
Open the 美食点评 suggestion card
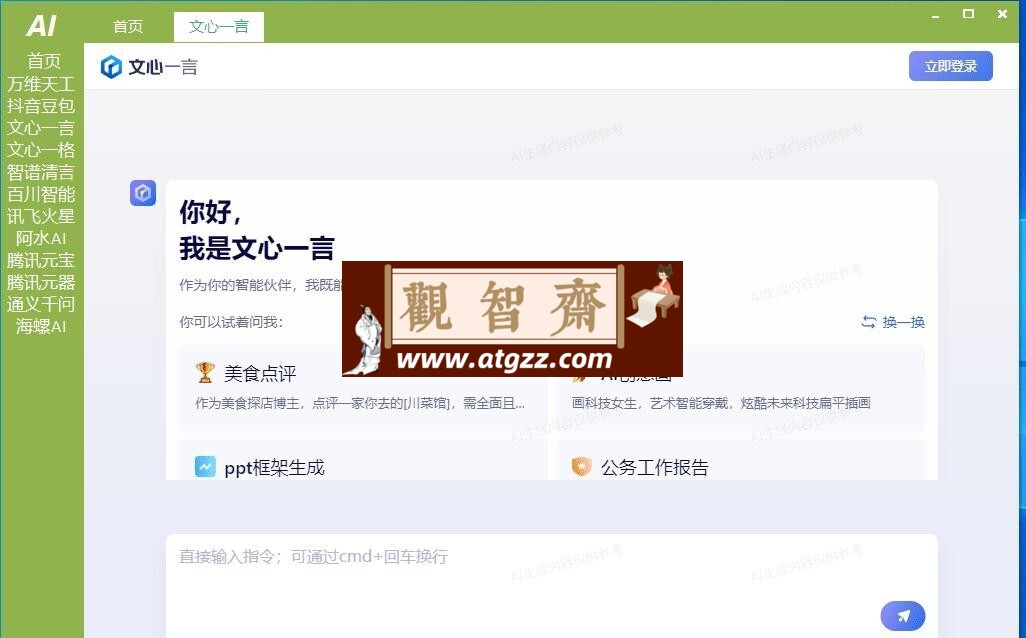[x=363, y=387]
